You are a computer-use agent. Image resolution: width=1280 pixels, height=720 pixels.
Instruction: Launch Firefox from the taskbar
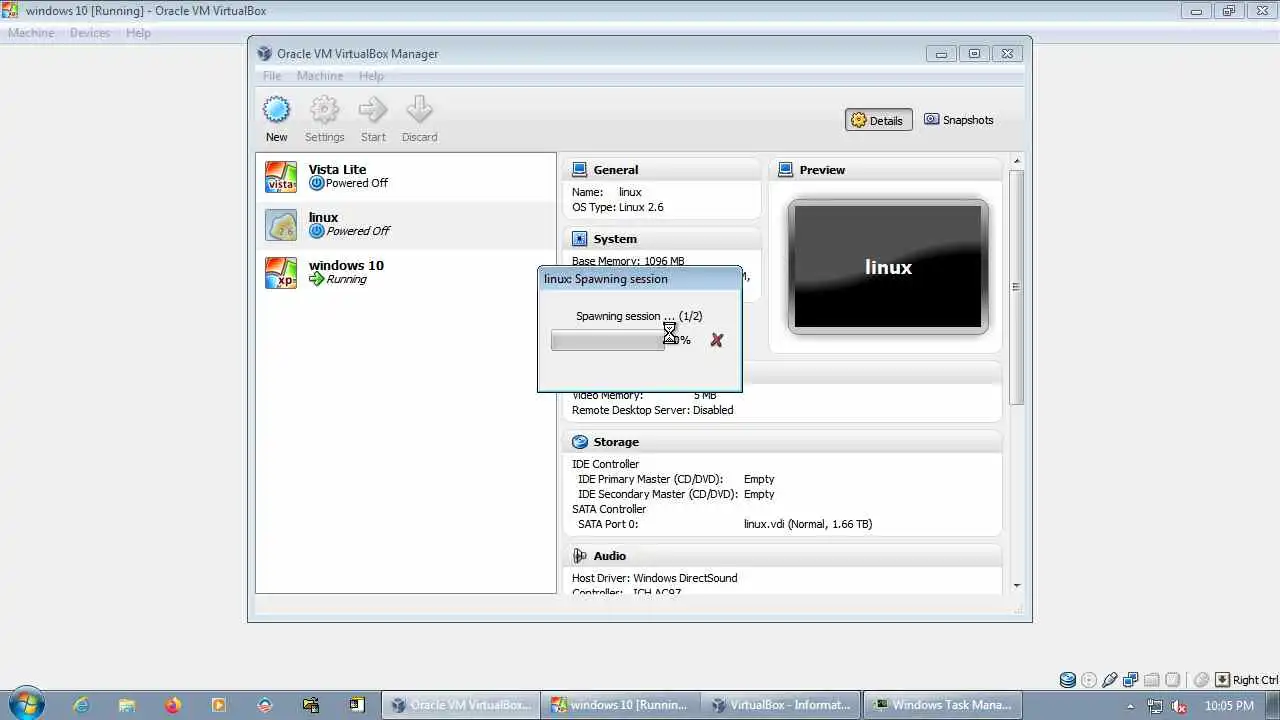[173, 705]
